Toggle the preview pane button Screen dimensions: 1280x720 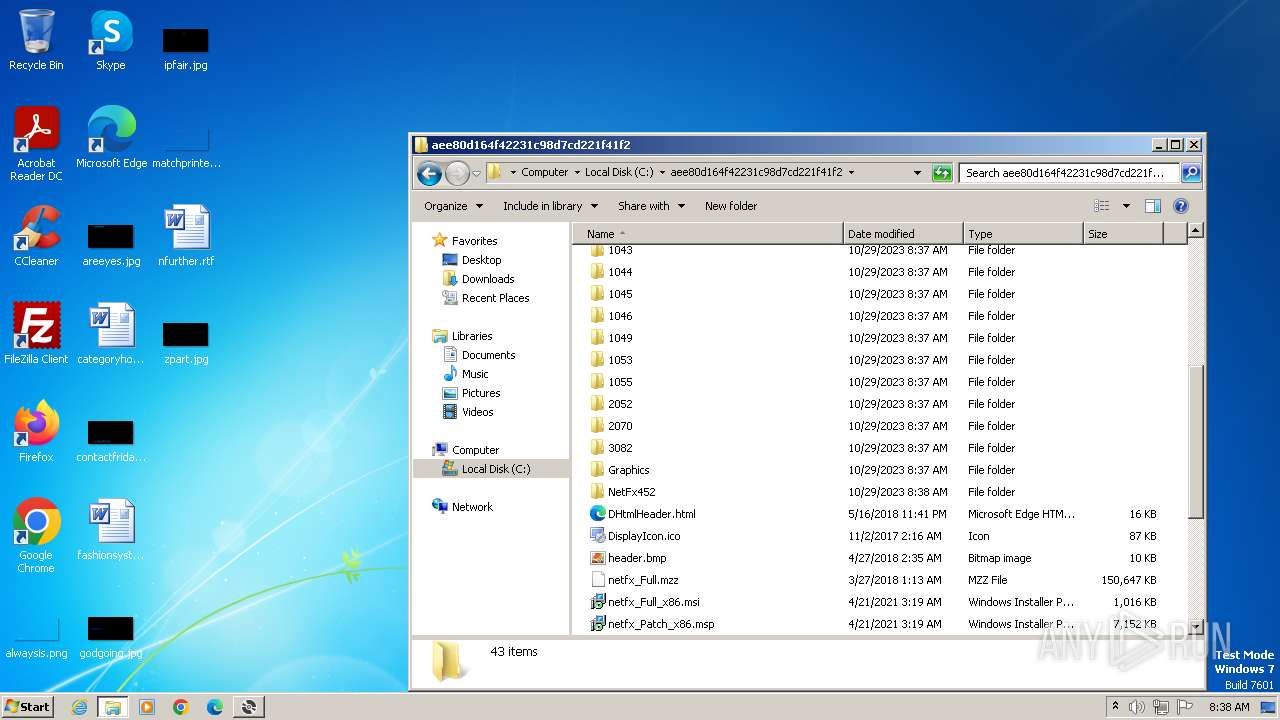(x=1152, y=206)
